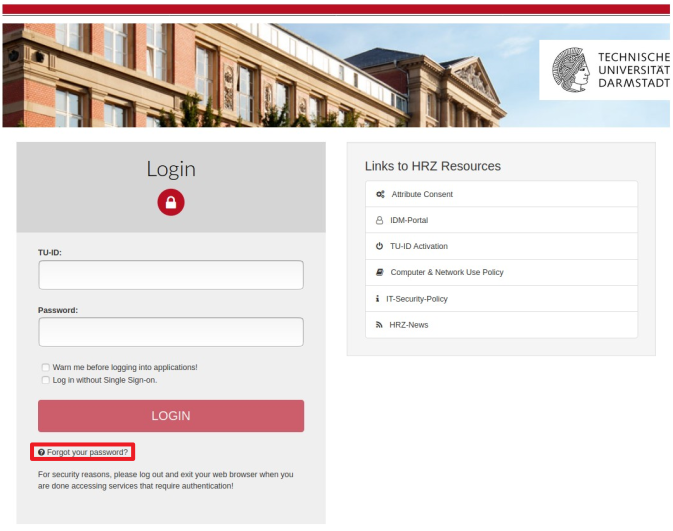Click the gears icon beside Attribute Consent
673x531 pixels.
point(380,194)
